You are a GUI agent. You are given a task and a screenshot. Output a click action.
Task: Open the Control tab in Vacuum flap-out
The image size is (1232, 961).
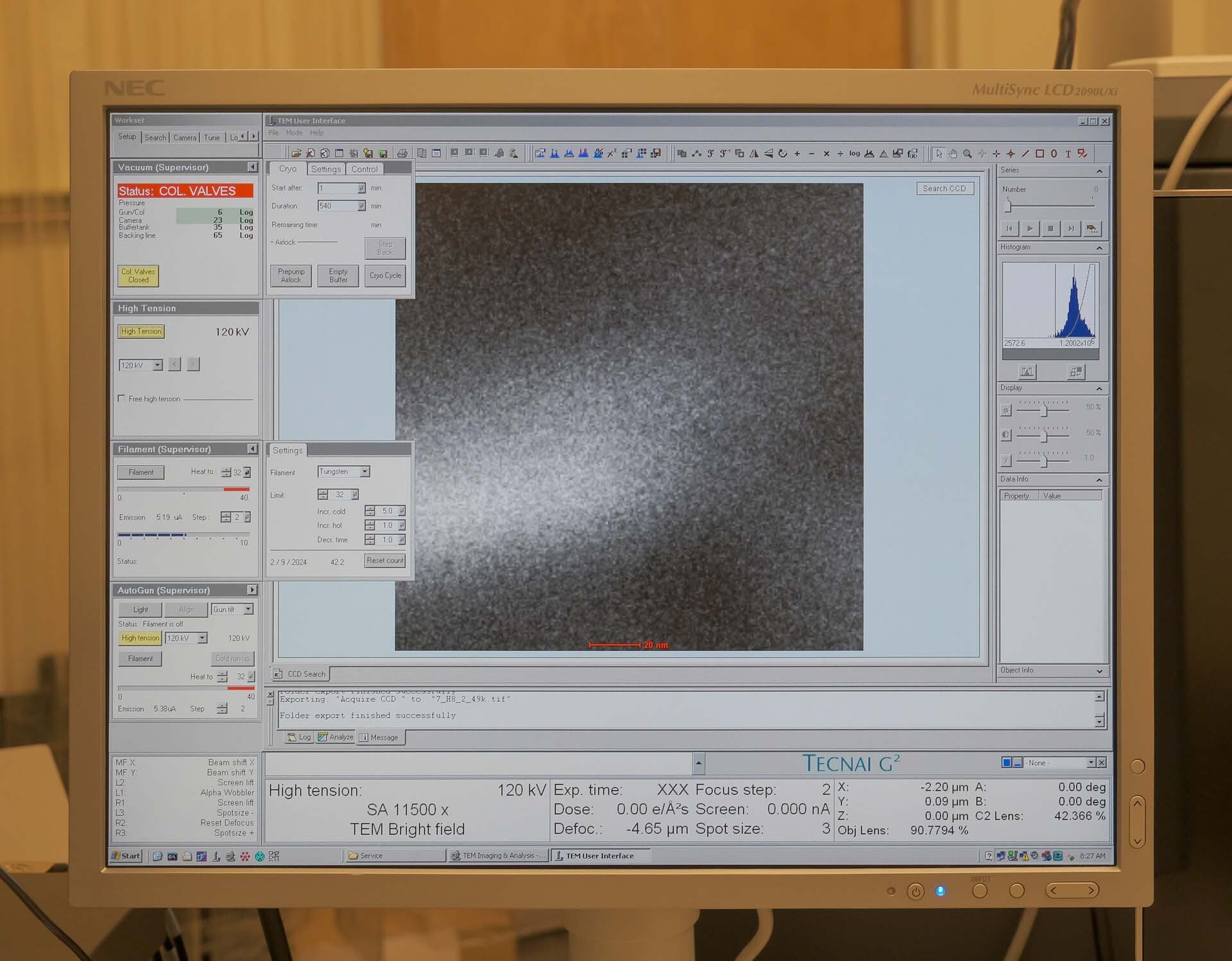[364, 169]
